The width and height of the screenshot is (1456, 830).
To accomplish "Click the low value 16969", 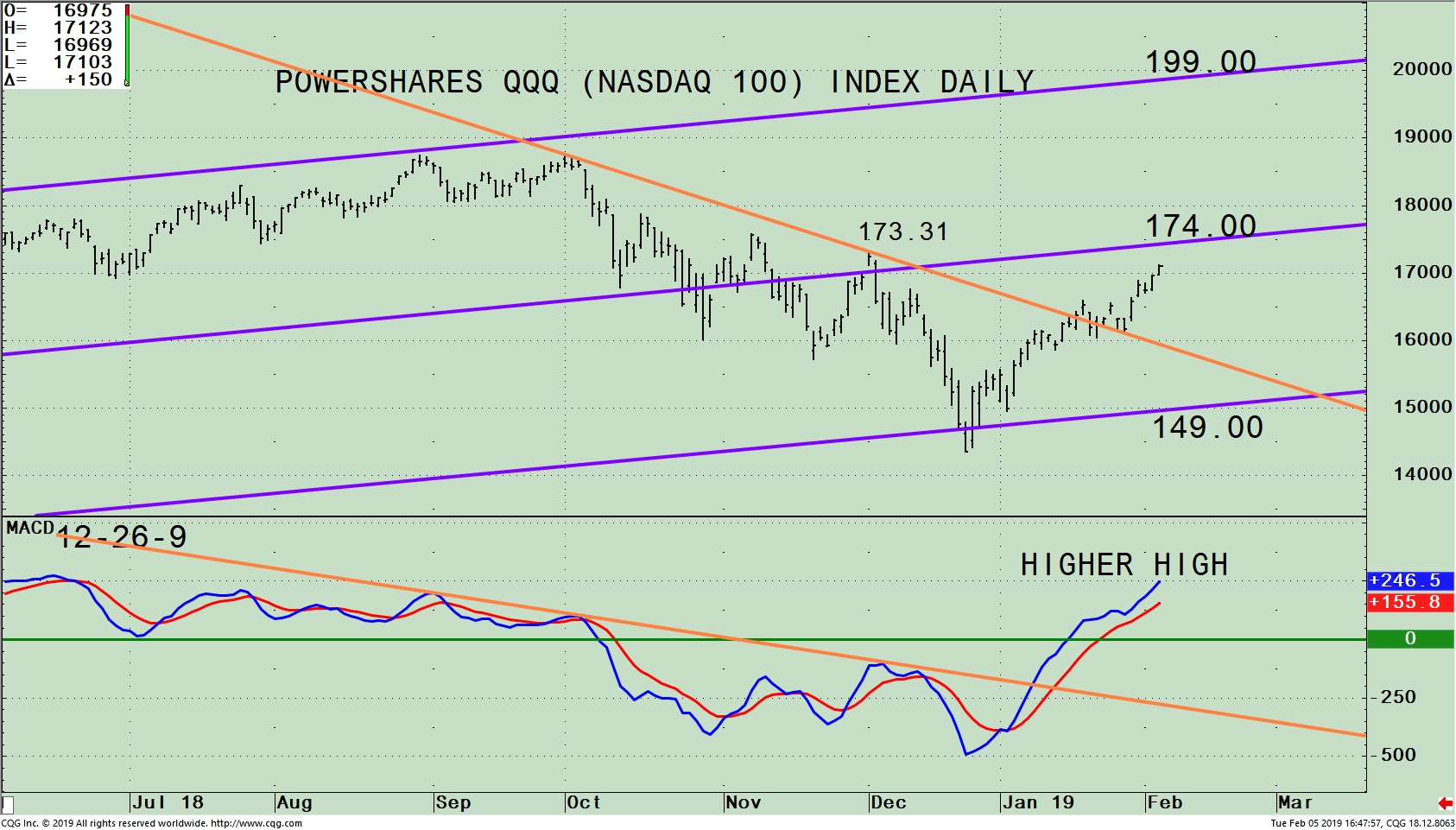I will click(83, 45).
